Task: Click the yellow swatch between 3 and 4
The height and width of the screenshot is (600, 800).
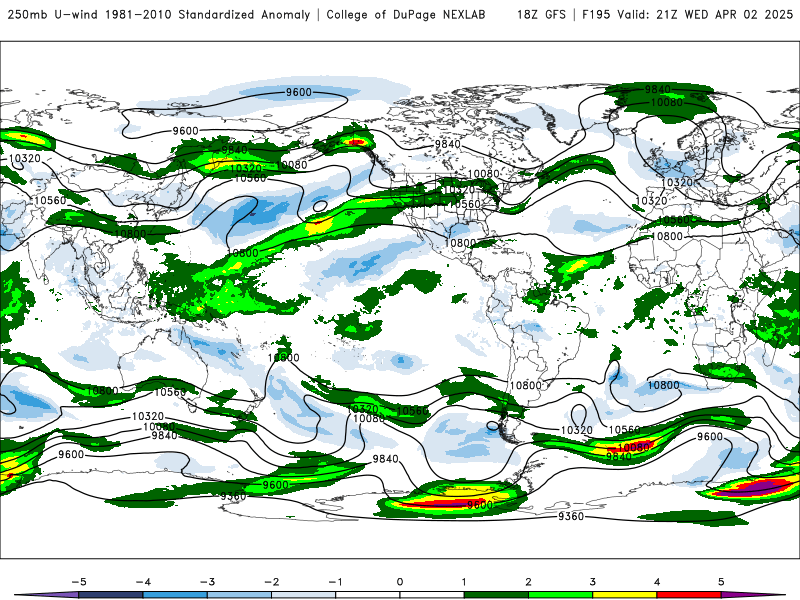Action: tap(624, 595)
